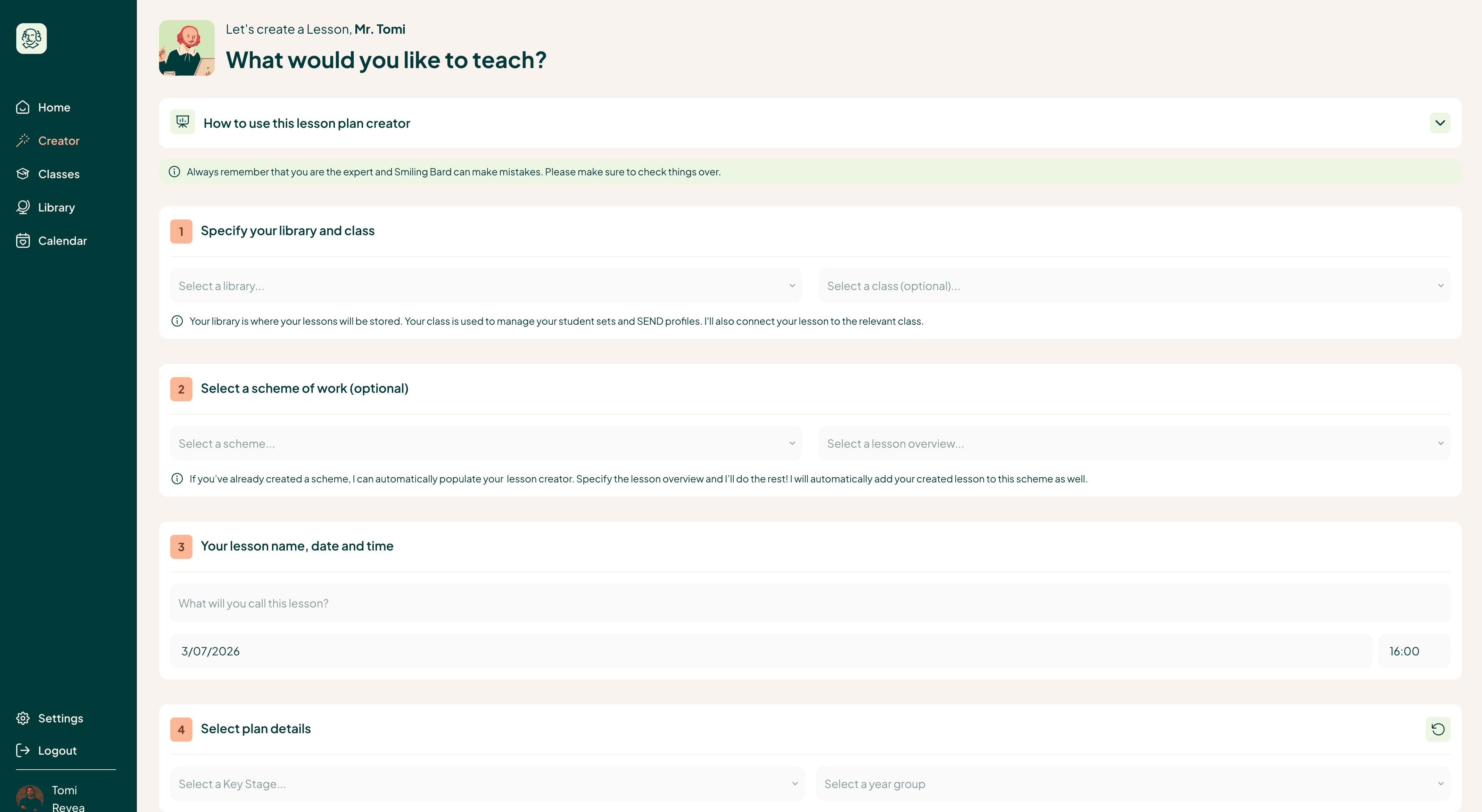
Task: Open the Select a library dropdown
Action: (486, 286)
